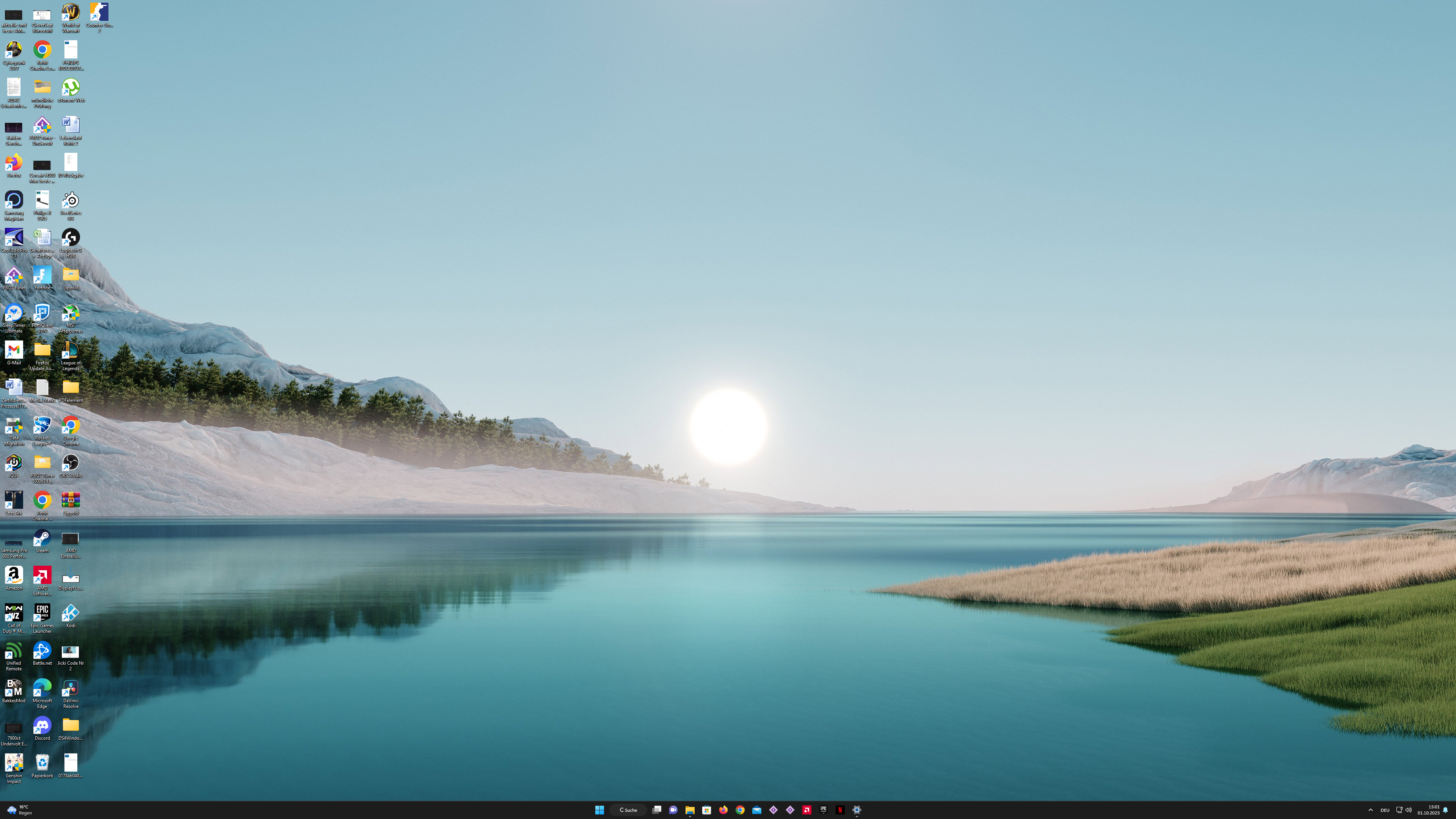The image size is (1456, 819).
Task: Expand the hidden system tray icons chevron
Action: point(1370,810)
